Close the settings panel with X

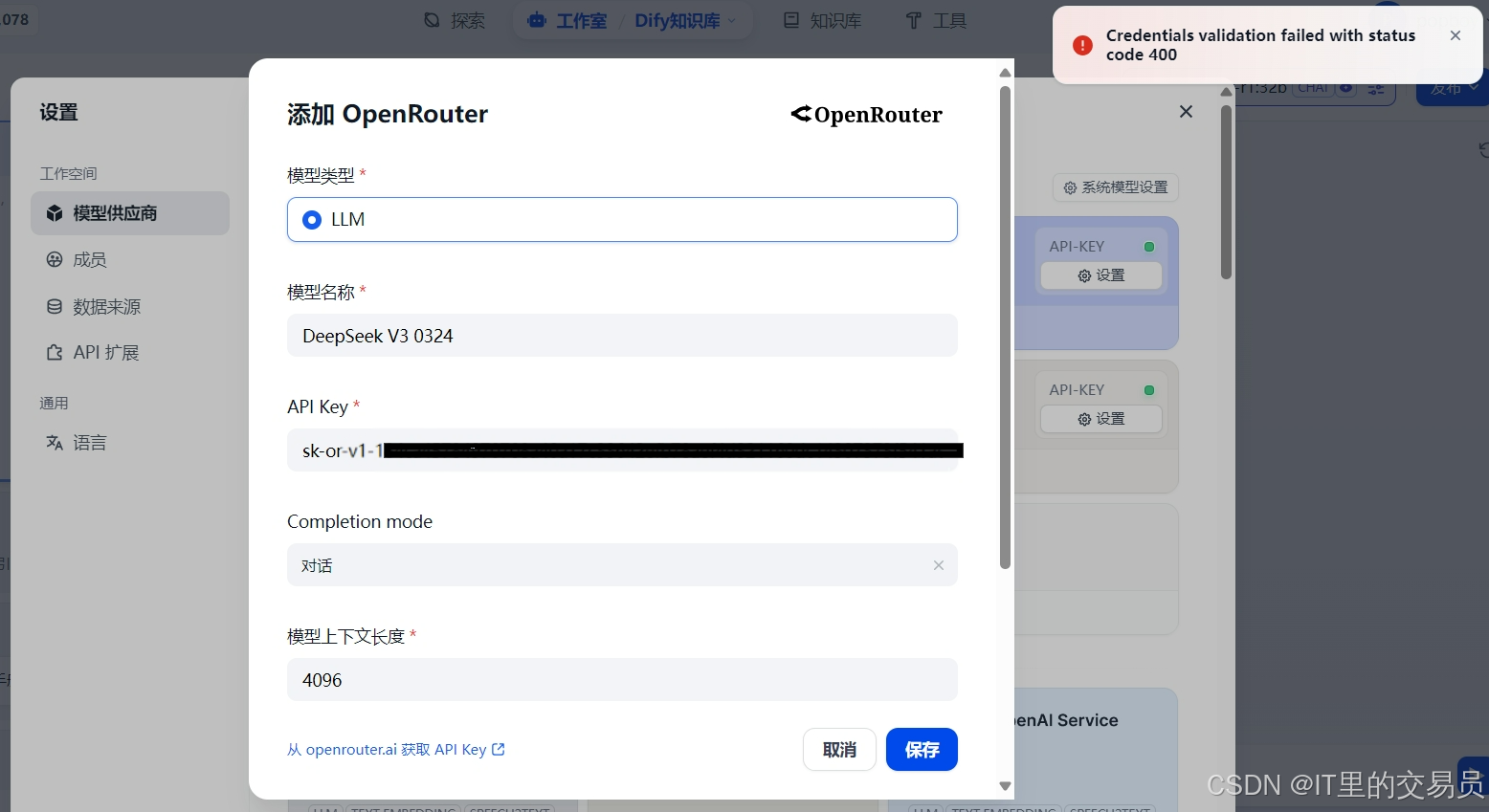[1187, 112]
